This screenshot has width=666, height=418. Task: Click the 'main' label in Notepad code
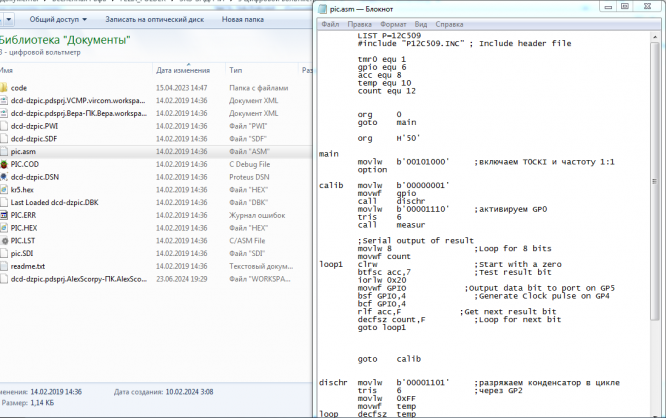pos(329,154)
